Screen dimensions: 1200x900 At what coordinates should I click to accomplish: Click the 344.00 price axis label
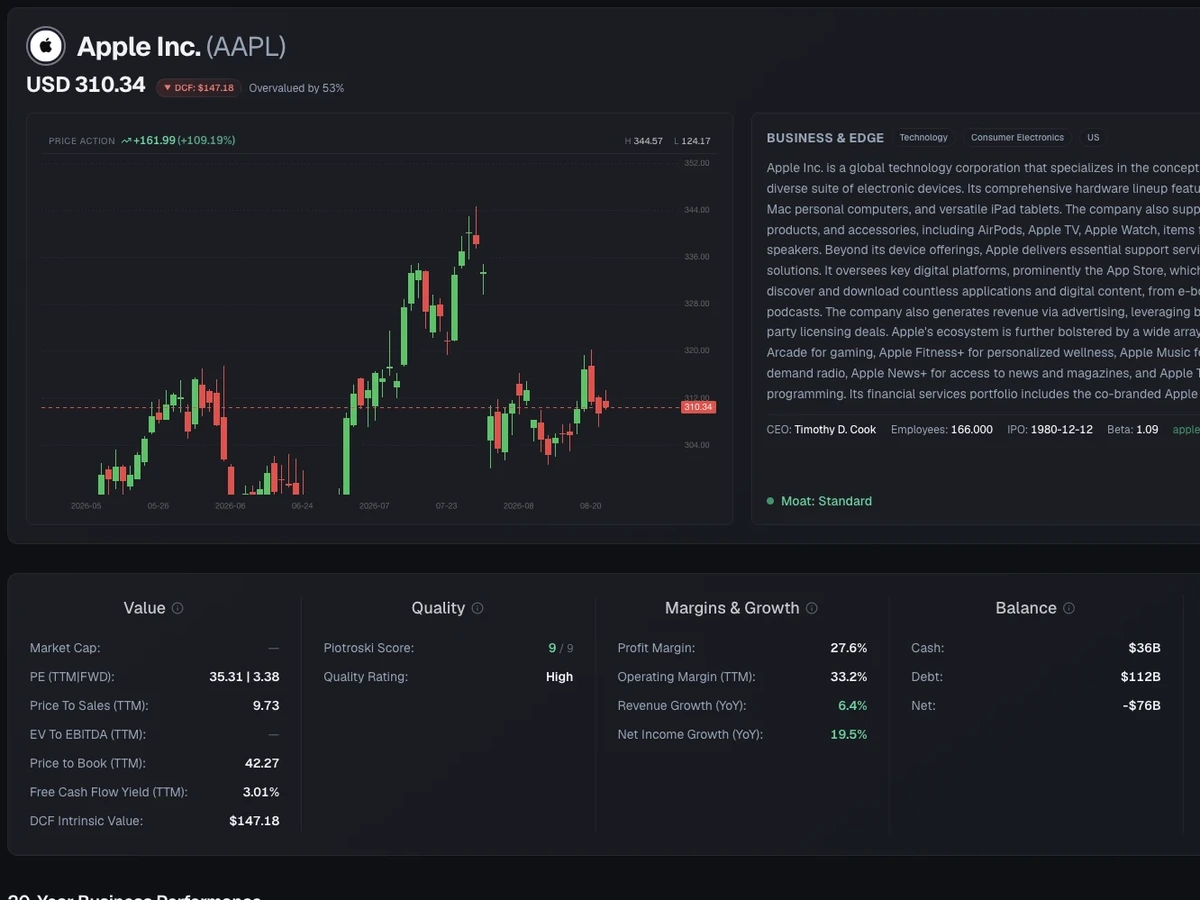(697, 210)
